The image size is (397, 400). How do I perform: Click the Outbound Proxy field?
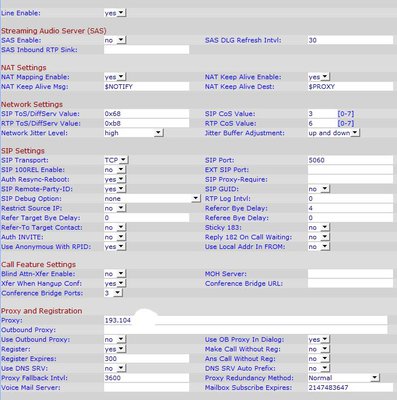pyautogui.click(x=246, y=330)
